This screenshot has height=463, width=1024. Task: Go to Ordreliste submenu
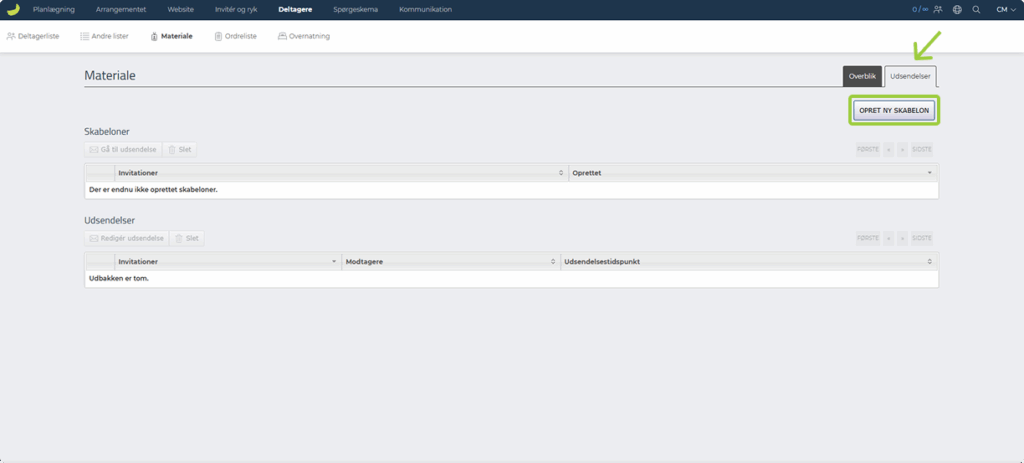(x=236, y=37)
